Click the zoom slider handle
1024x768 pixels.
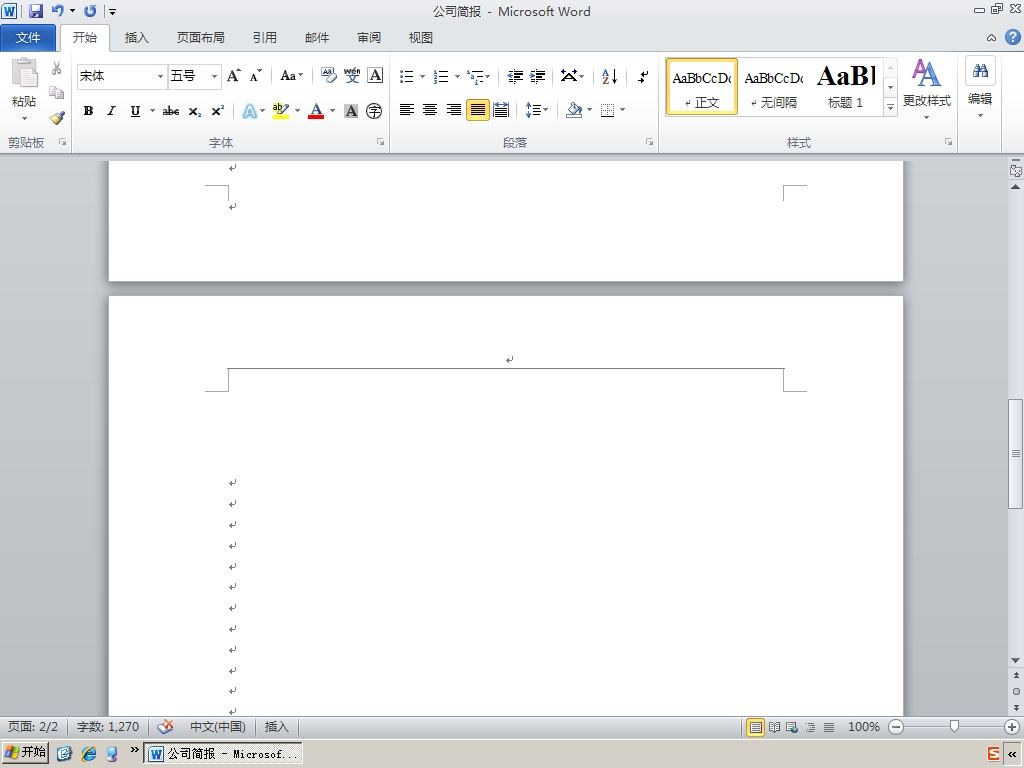pyautogui.click(x=954, y=726)
